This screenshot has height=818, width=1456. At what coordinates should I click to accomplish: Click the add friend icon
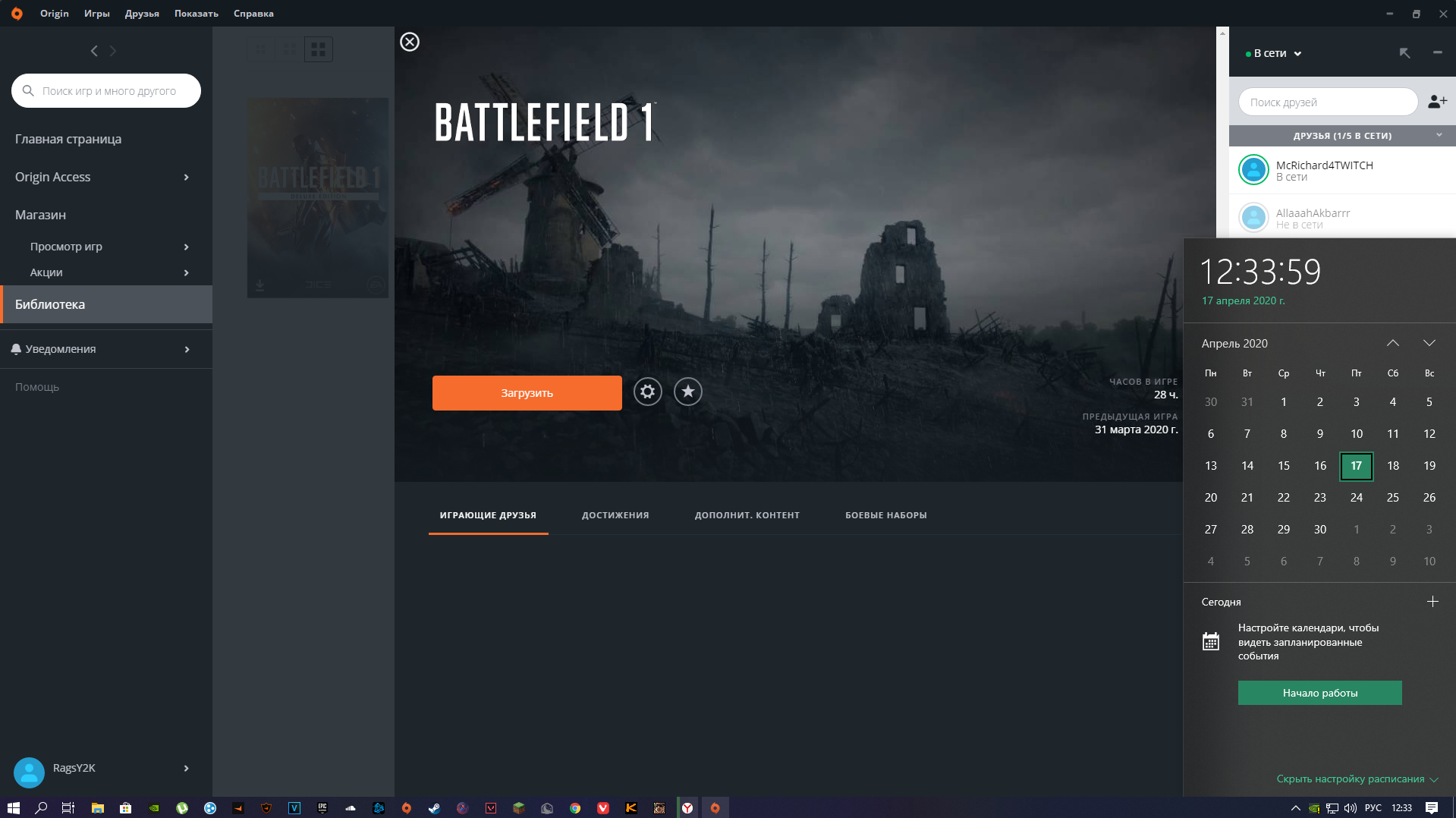[x=1437, y=102]
